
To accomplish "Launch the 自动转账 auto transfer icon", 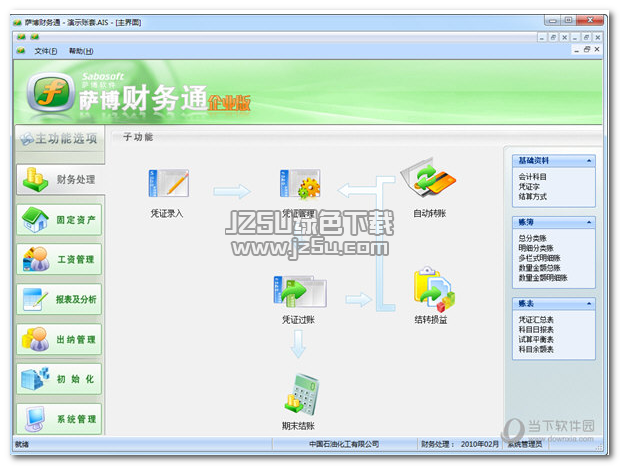I will click(429, 177).
